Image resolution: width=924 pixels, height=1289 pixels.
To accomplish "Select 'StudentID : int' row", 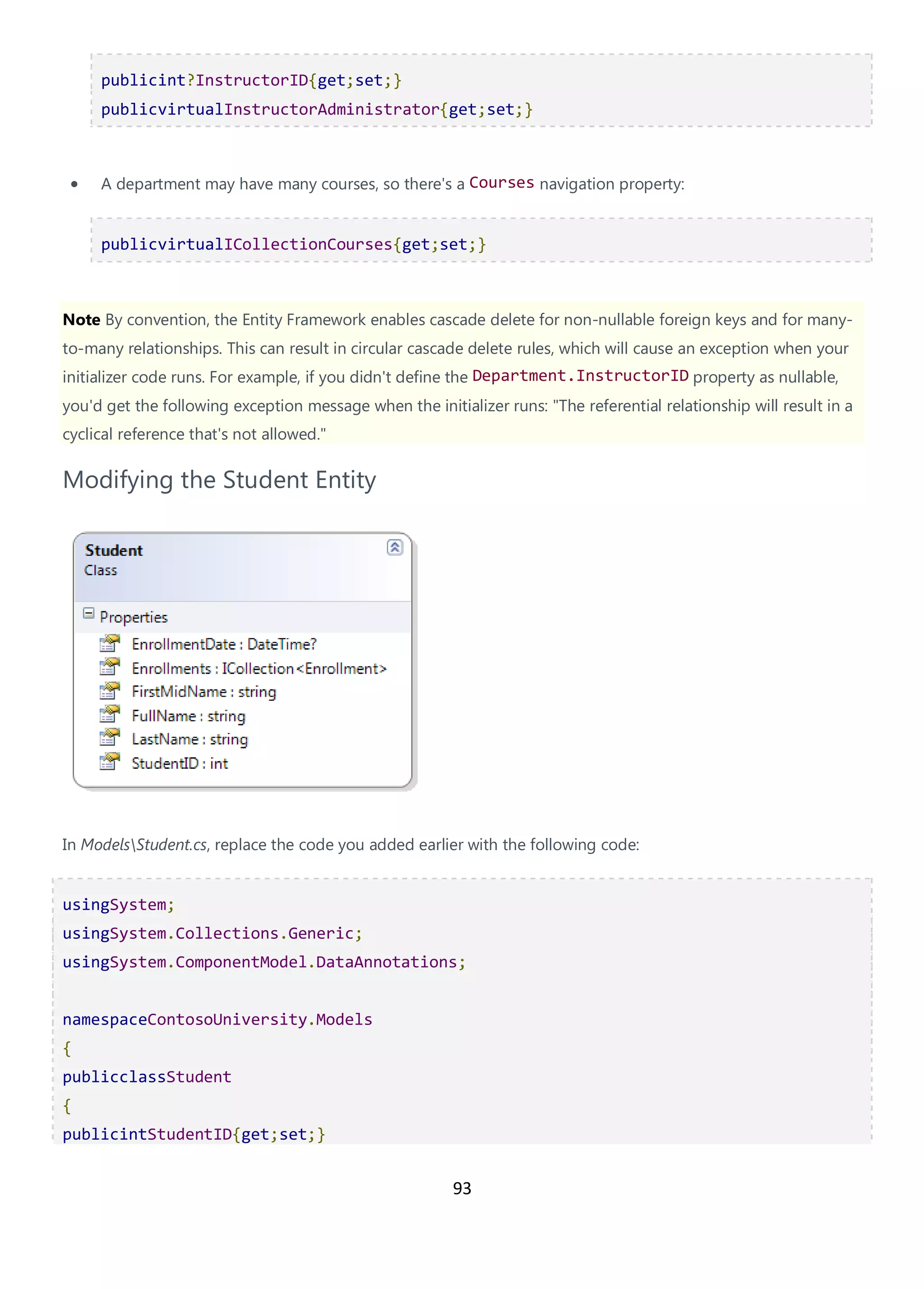I will click(180, 763).
